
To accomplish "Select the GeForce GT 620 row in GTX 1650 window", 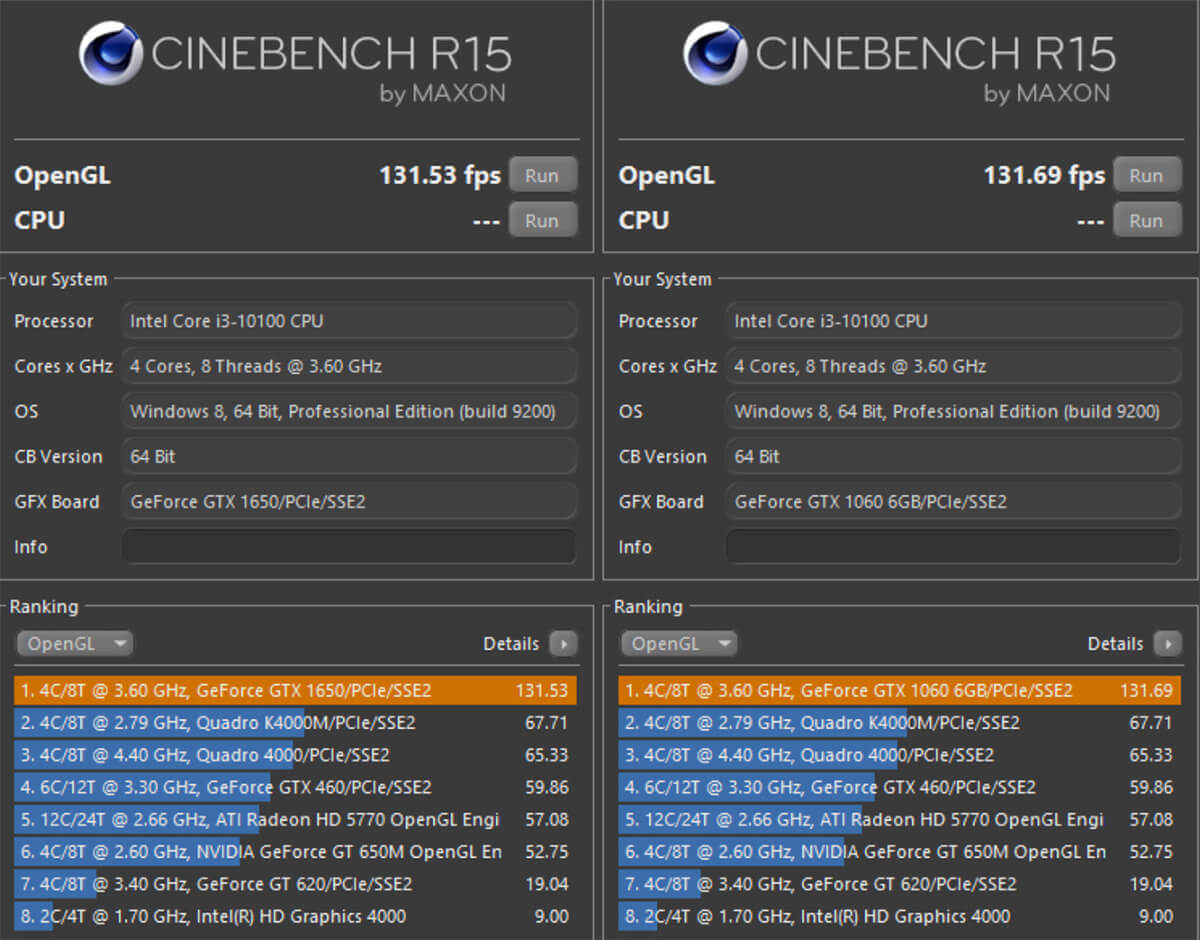I will click(x=296, y=884).
